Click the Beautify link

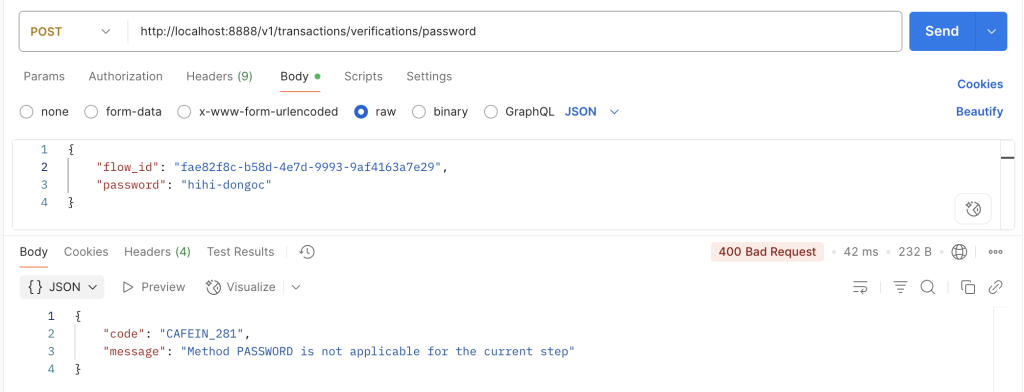coord(979,112)
